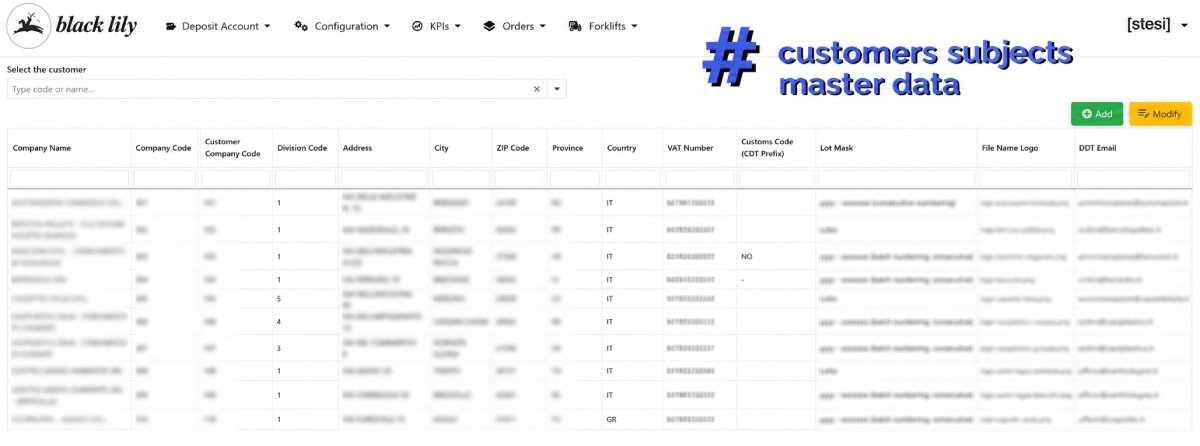Screen dimensions: 1200x446
Task: Click the folder icon beside Deposit Account
Action: click(x=171, y=26)
